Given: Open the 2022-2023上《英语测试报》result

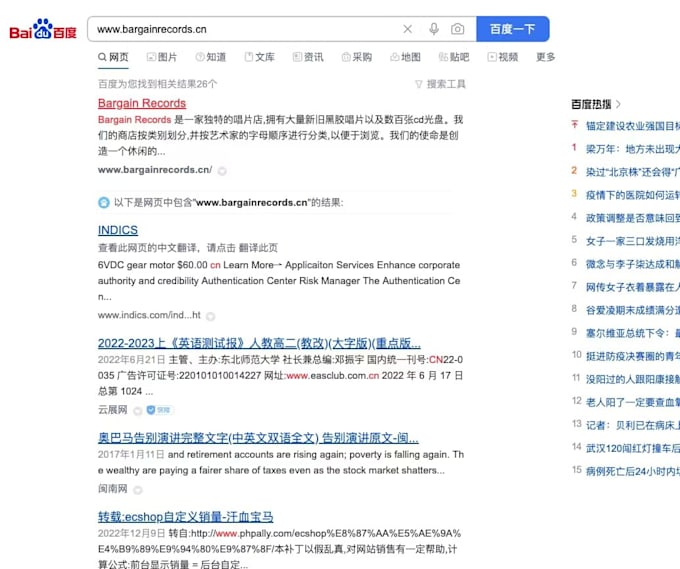Looking at the screenshot, I should click(x=259, y=343).
